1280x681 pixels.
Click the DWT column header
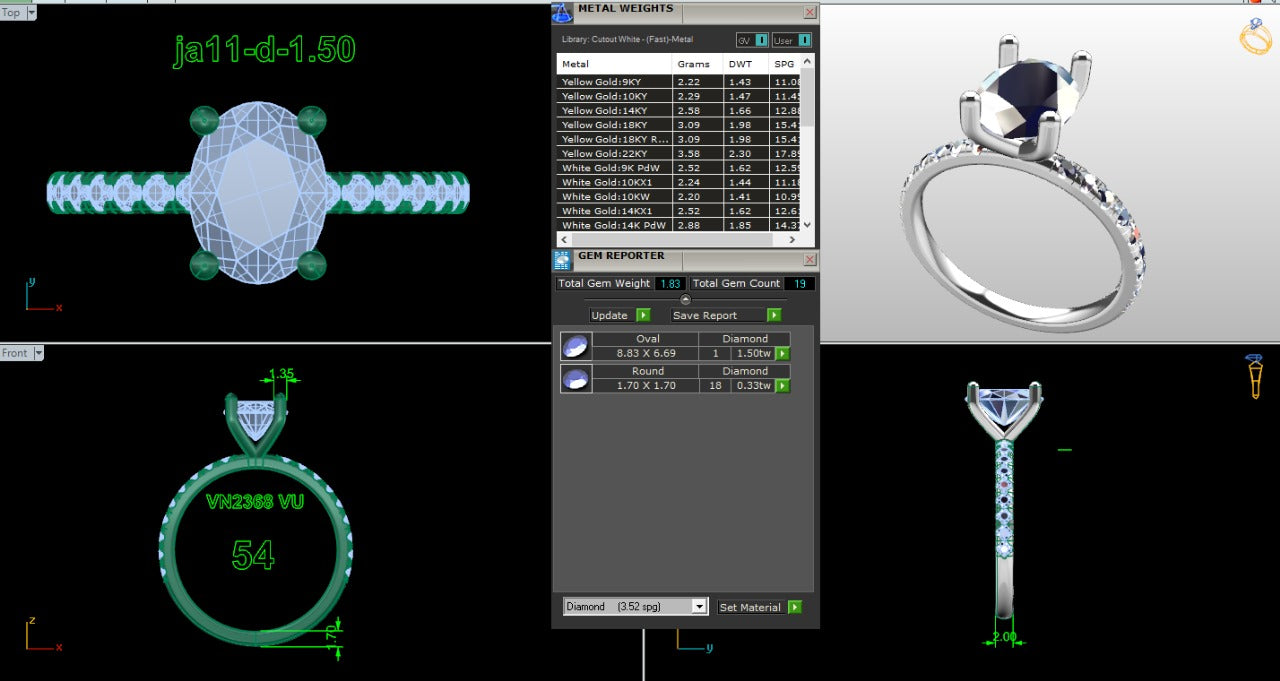tap(745, 64)
